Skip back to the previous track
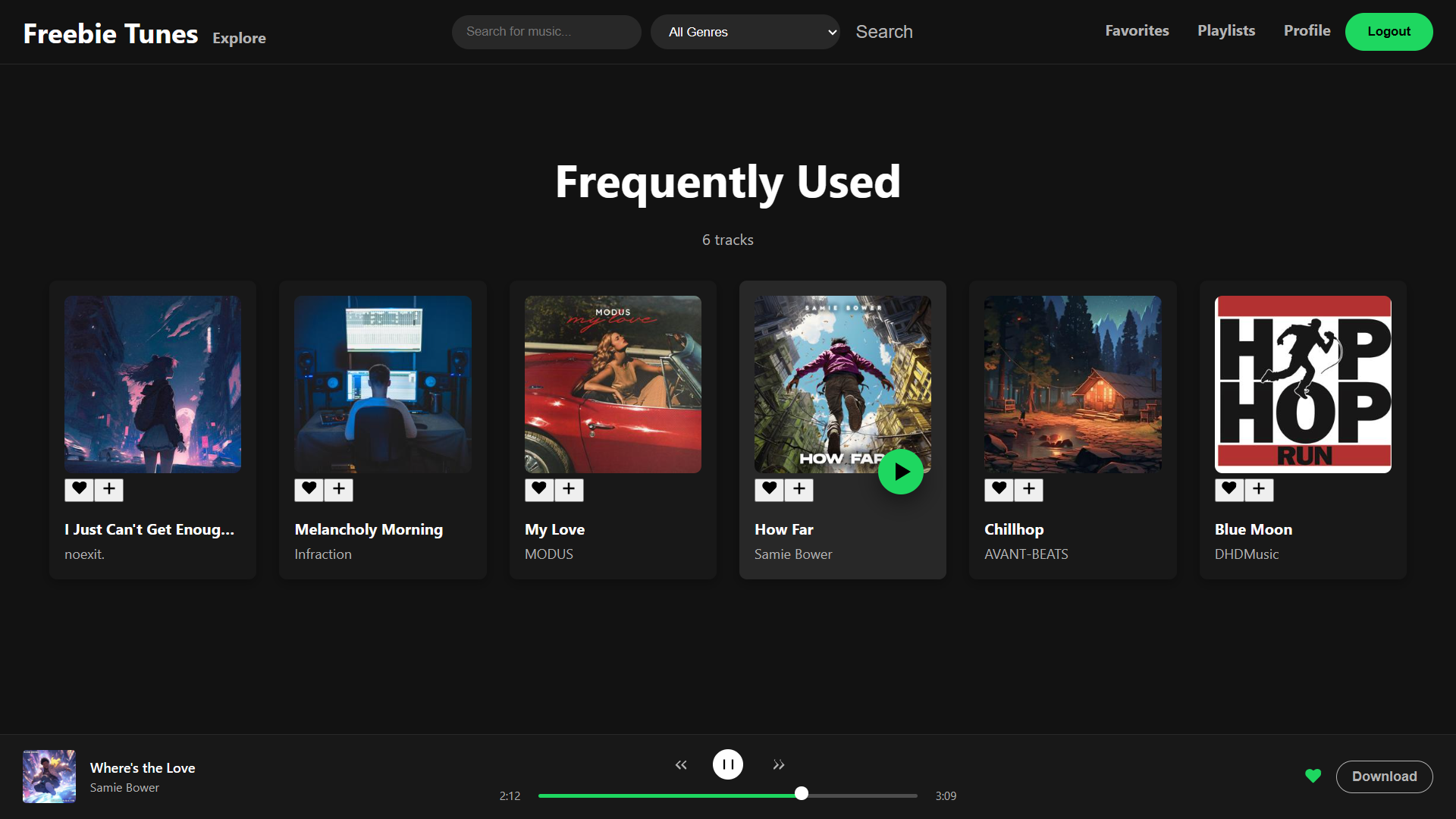 (681, 764)
